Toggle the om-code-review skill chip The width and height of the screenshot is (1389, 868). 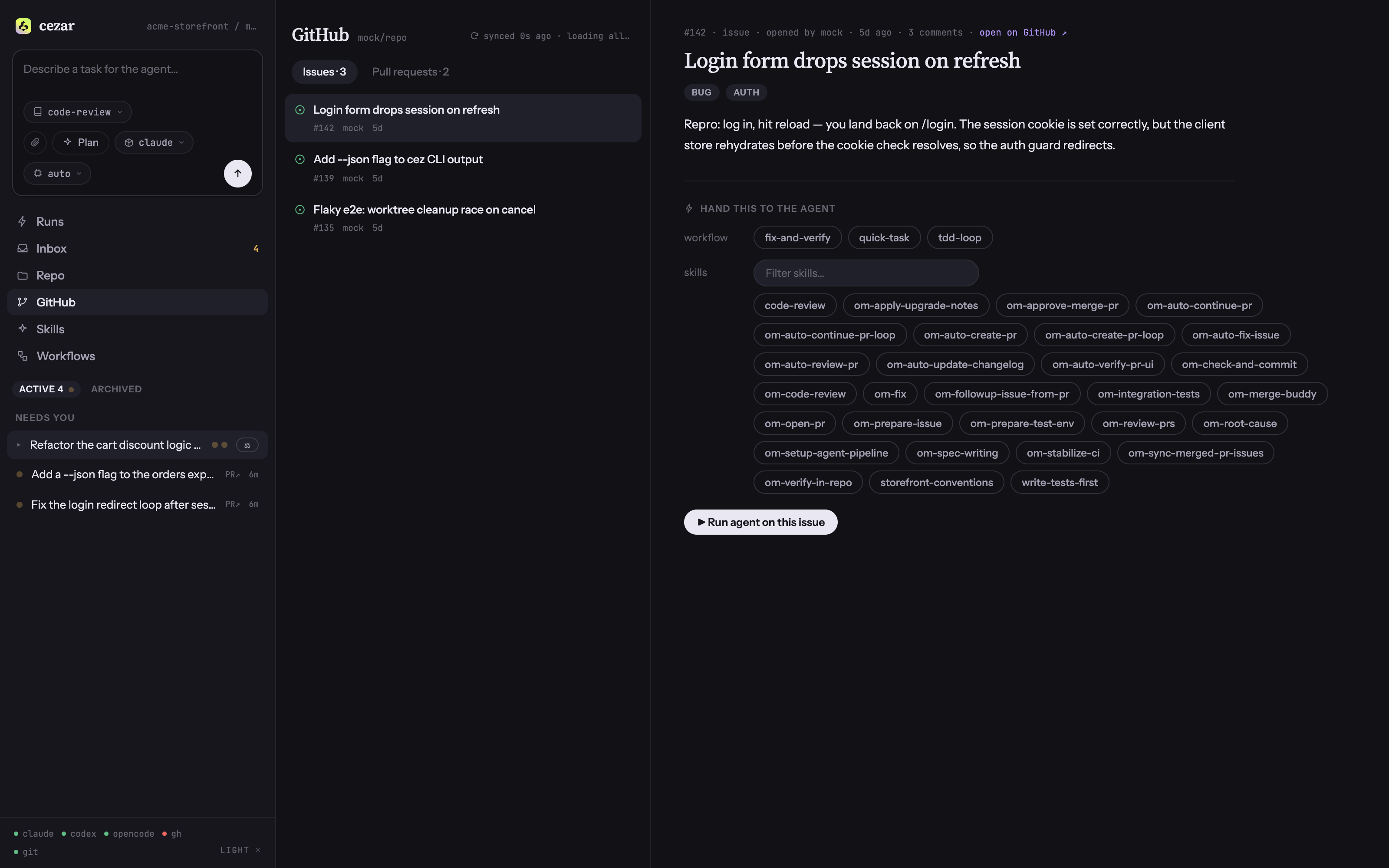click(805, 394)
